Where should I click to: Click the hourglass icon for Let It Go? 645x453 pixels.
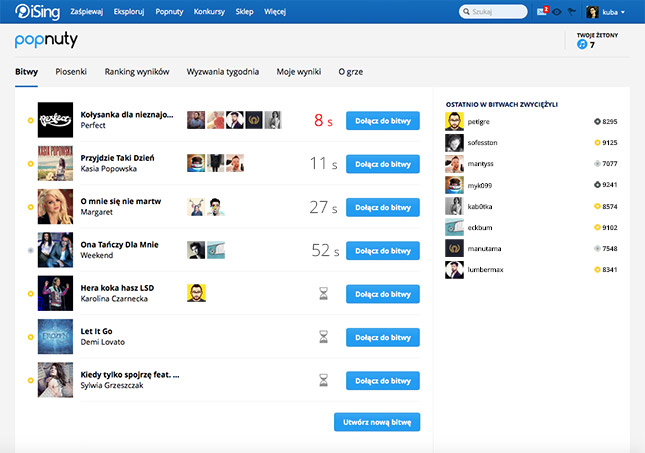323,336
